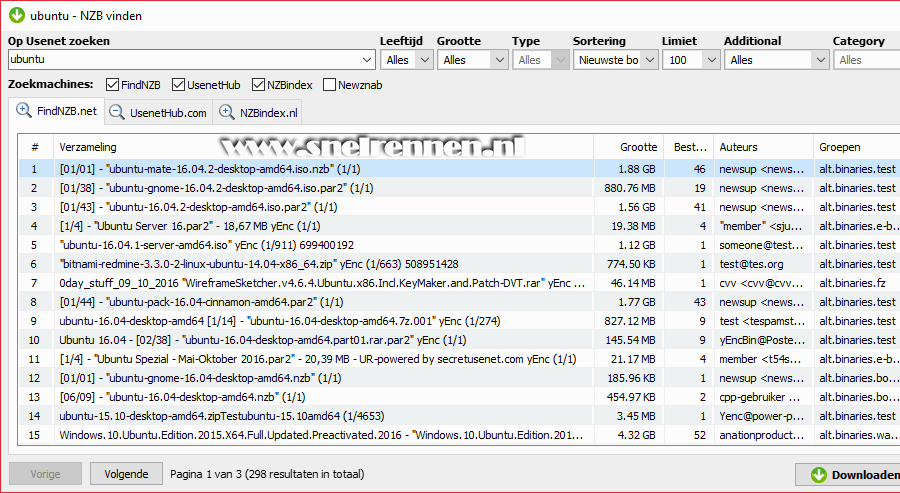Sort by the Verzameling column header

coord(324,147)
